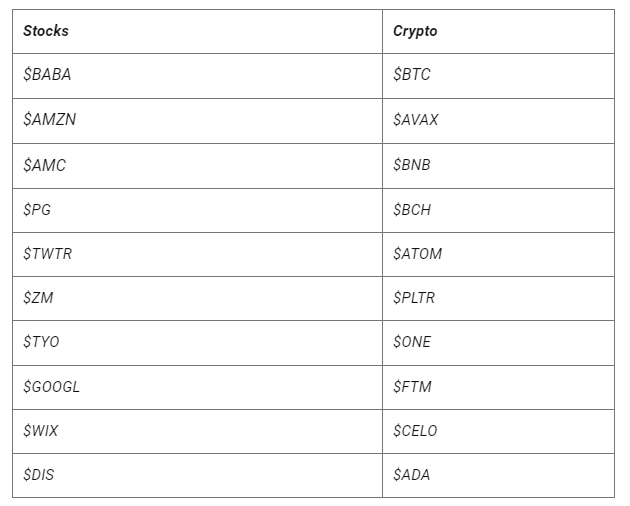Click the $TWTR ticker cell
The image size is (630, 506).
tap(197, 254)
